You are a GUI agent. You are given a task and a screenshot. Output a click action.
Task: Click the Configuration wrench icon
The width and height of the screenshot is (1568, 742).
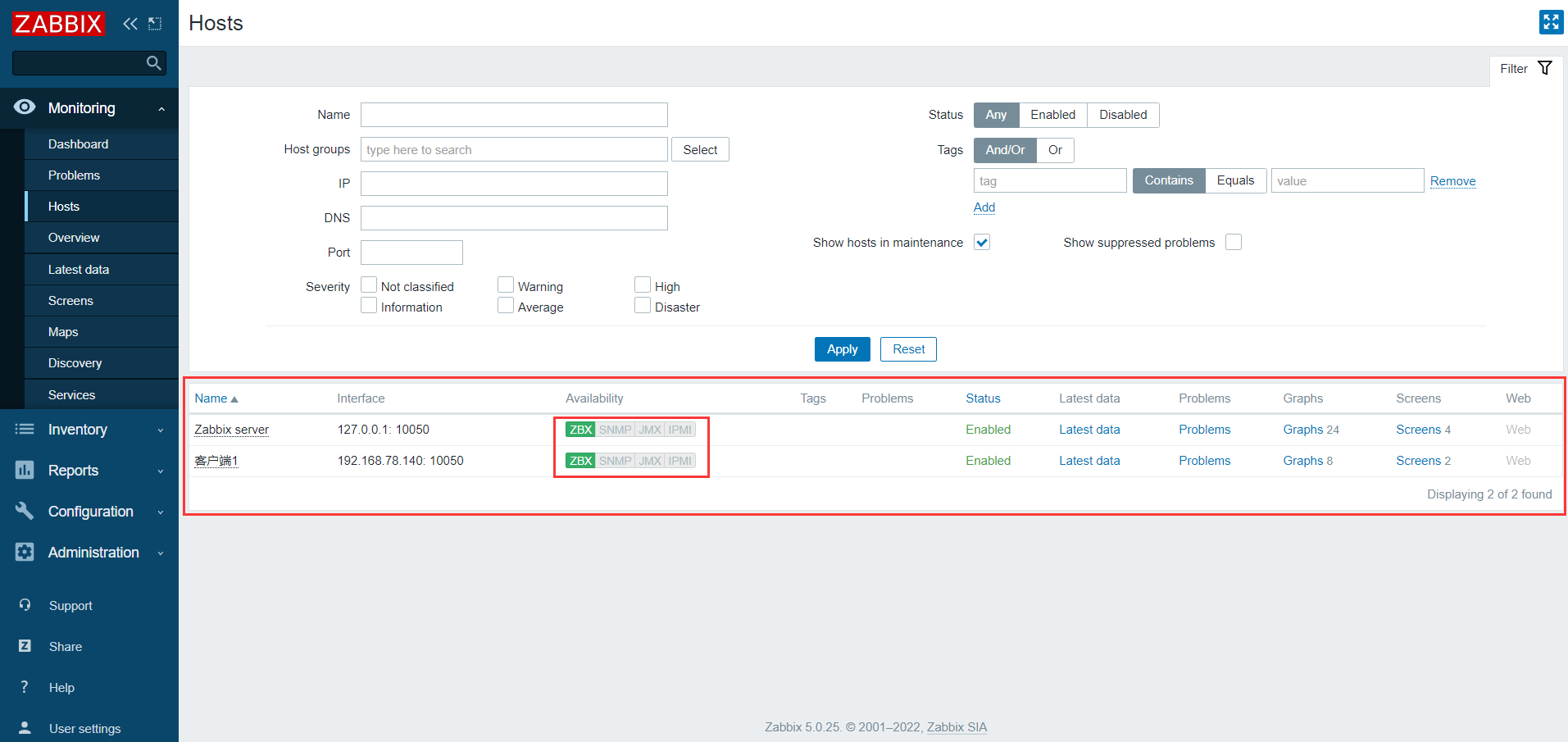25,511
